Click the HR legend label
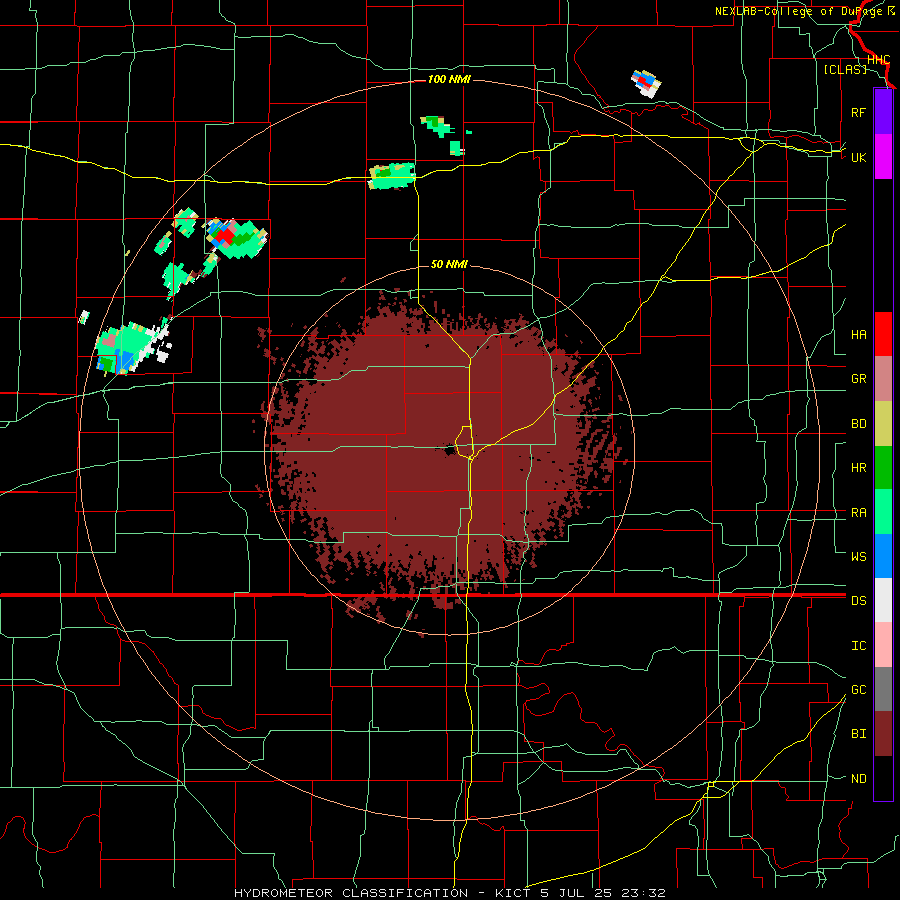900x900 pixels. (x=858, y=468)
